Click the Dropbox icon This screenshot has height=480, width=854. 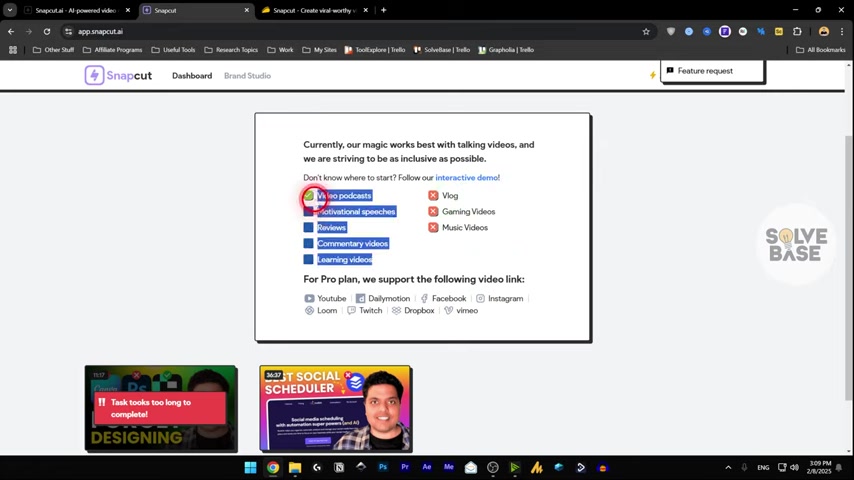396,311
